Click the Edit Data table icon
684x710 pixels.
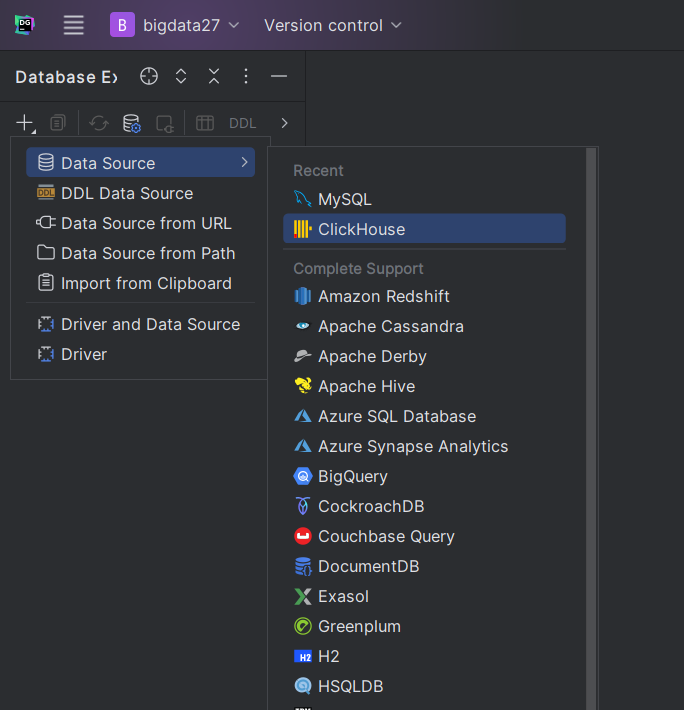pyautogui.click(x=205, y=123)
